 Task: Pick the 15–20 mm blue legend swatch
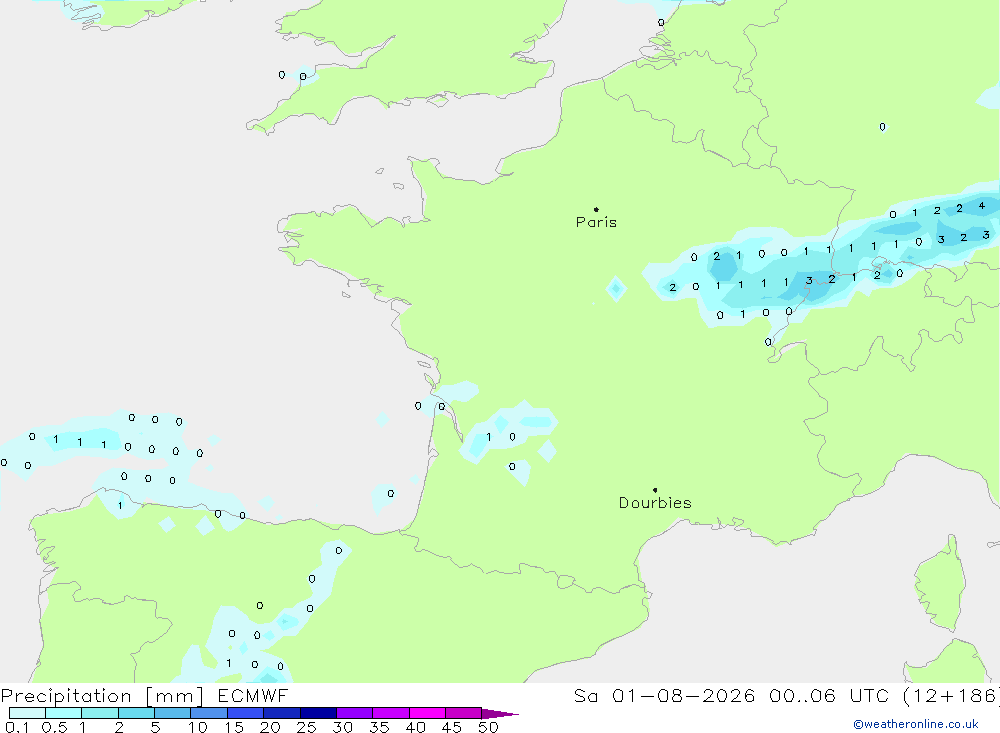(x=246, y=713)
